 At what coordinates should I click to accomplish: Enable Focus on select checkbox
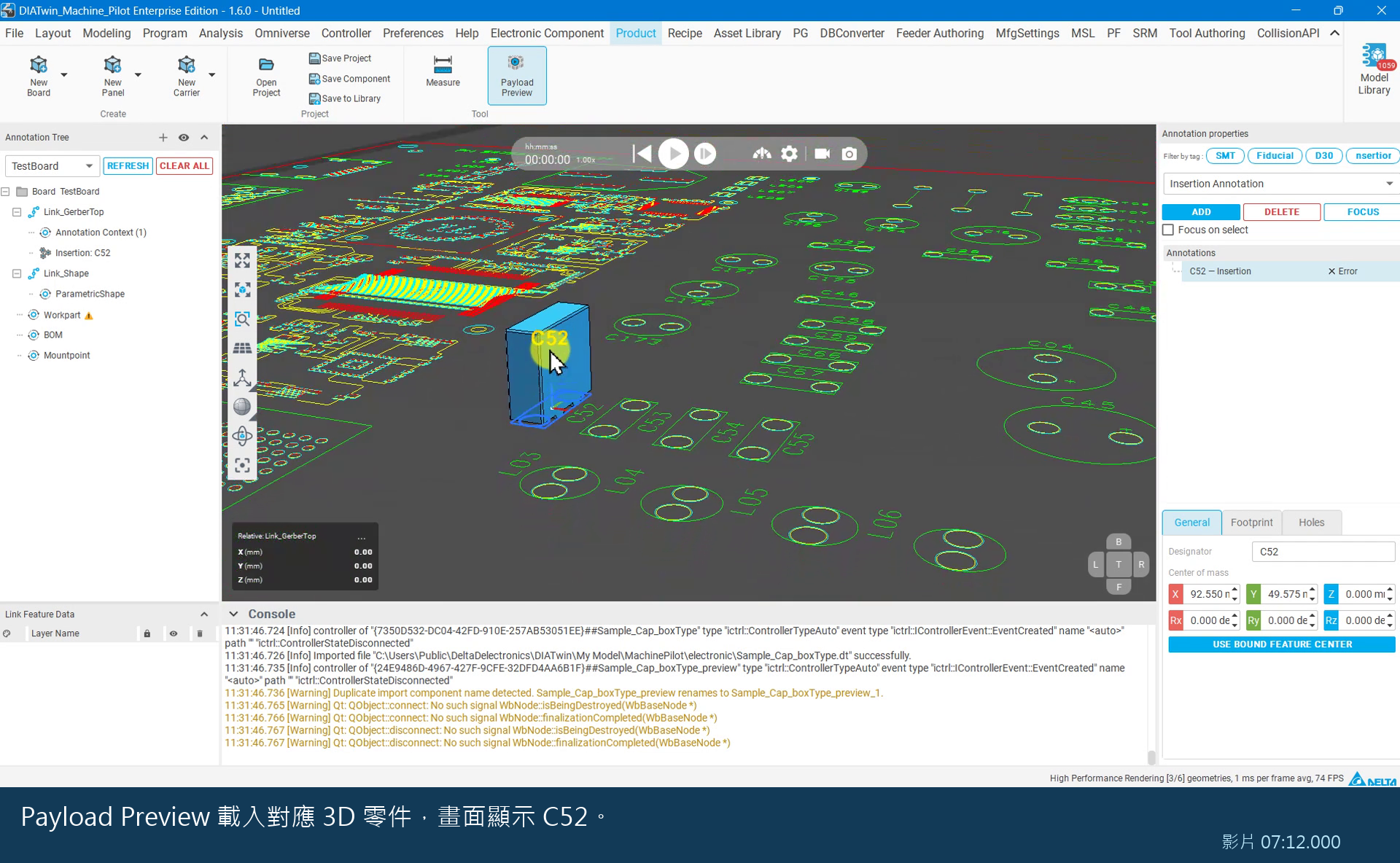coord(1168,230)
